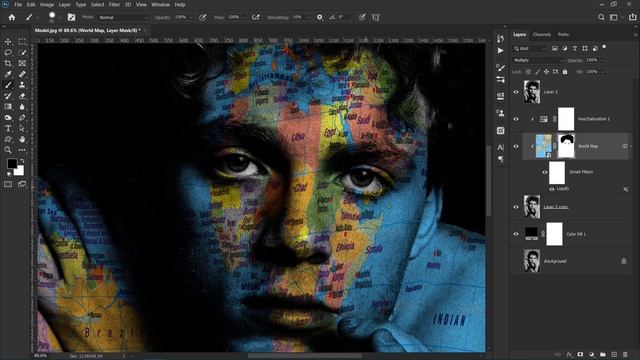Image resolution: width=640 pixels, height=360 pixels.
Task: Toggle airbrush build-up effect
Action: tap(256, 17)
